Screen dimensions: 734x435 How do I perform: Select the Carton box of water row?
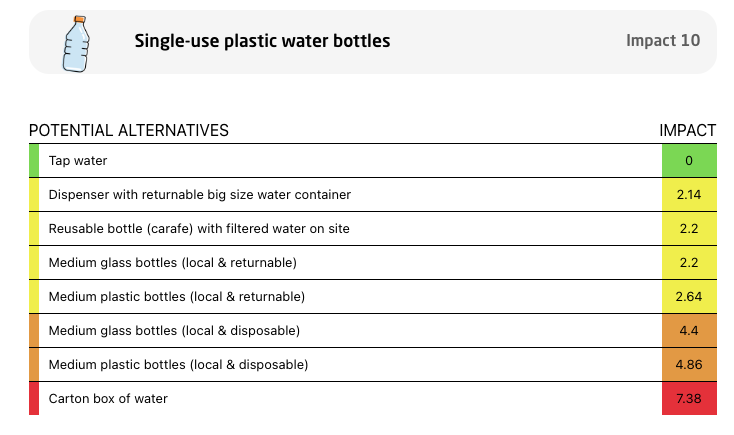coord(373,398)
